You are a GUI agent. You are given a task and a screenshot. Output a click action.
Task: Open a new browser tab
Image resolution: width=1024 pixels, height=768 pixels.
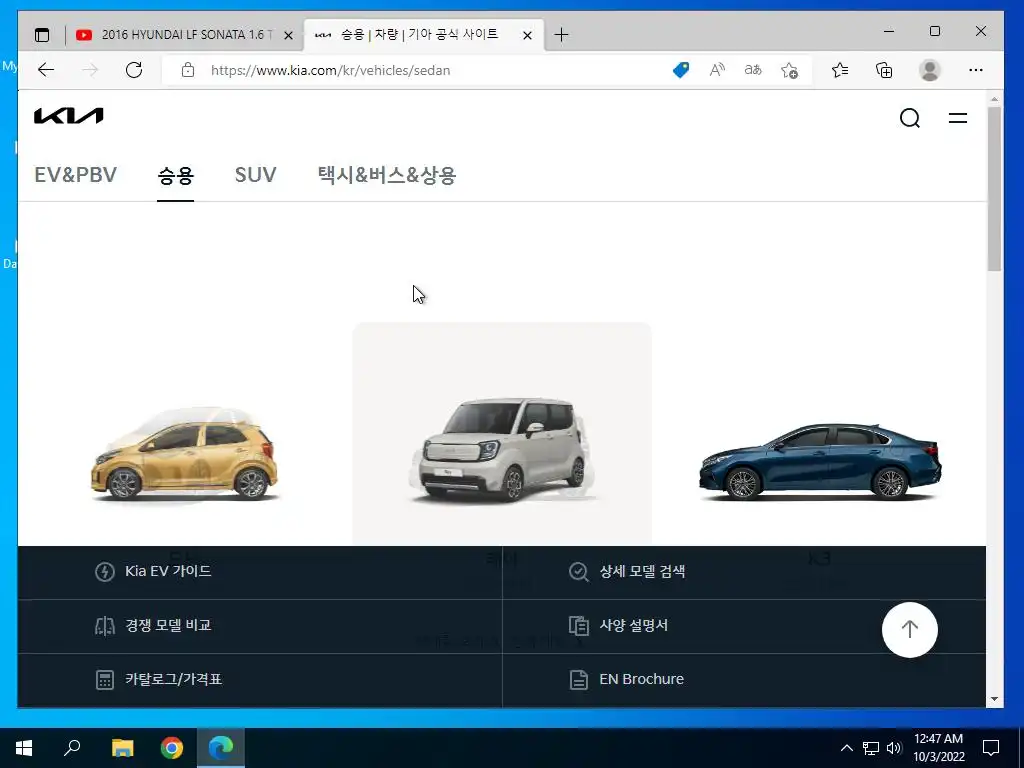point(561,35)
